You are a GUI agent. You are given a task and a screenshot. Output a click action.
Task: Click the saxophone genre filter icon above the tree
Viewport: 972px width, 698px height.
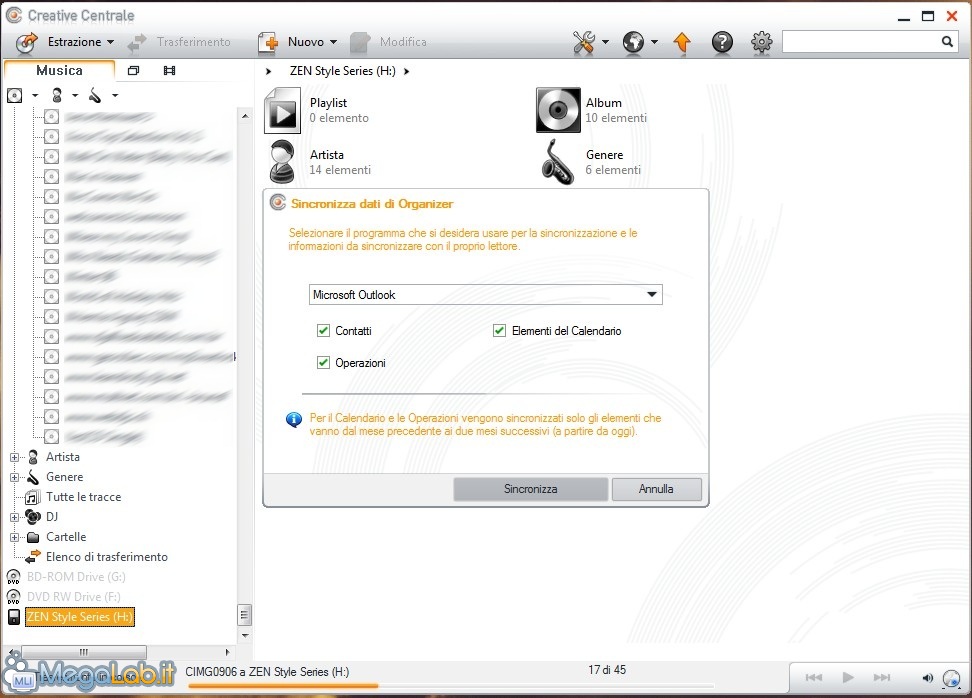[x=95, y=95]
